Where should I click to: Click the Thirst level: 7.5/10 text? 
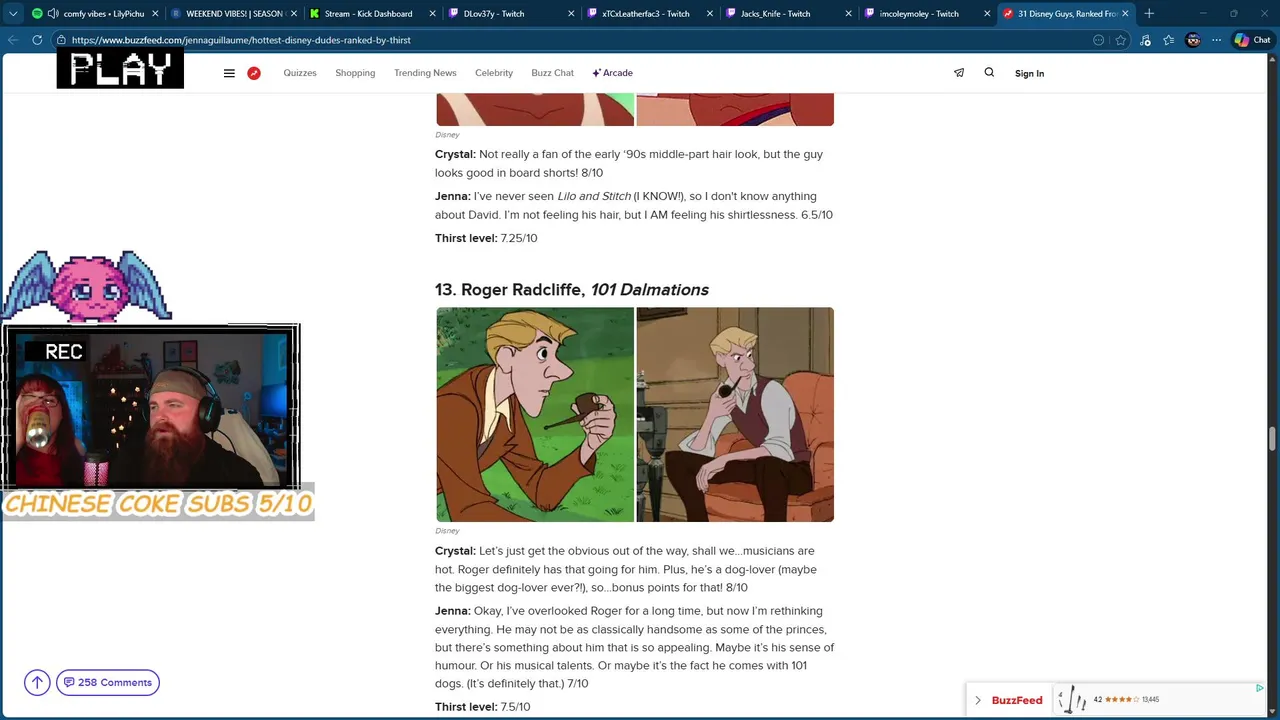pos(482,706)
